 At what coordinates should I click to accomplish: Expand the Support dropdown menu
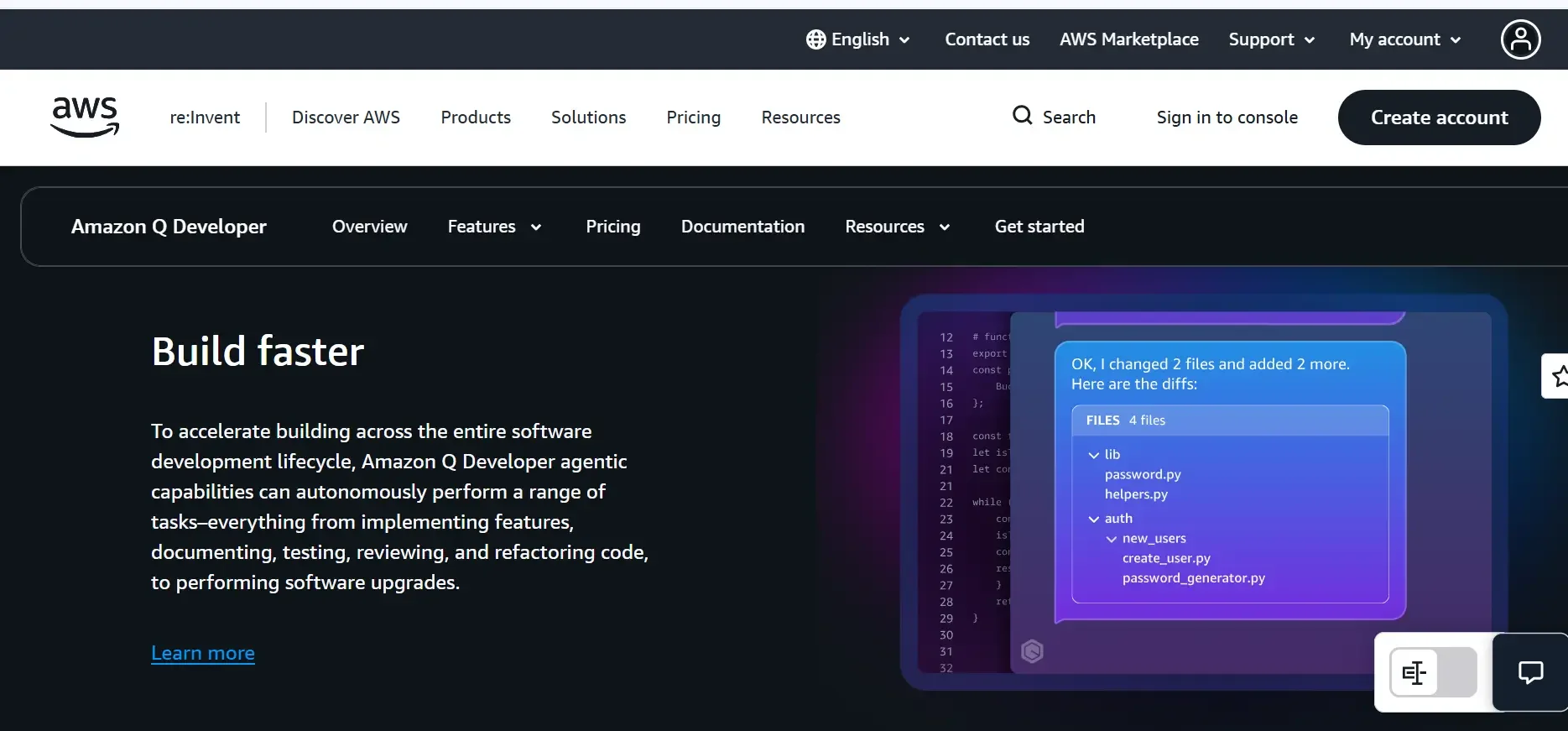tap(1271, 39)
